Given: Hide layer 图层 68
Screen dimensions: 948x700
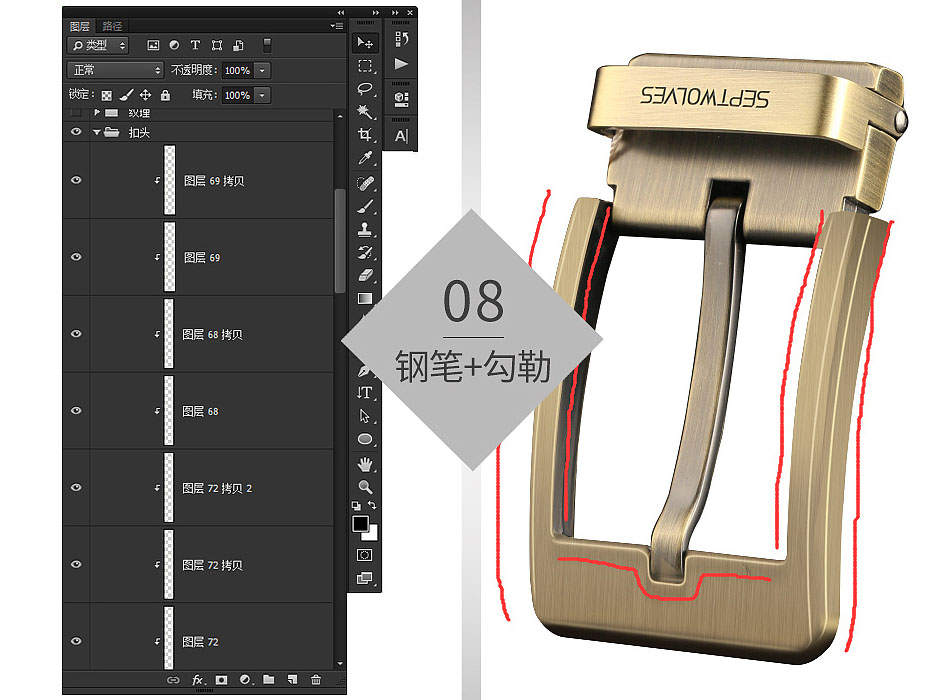Looking at the screenshot, I should 76,410.
